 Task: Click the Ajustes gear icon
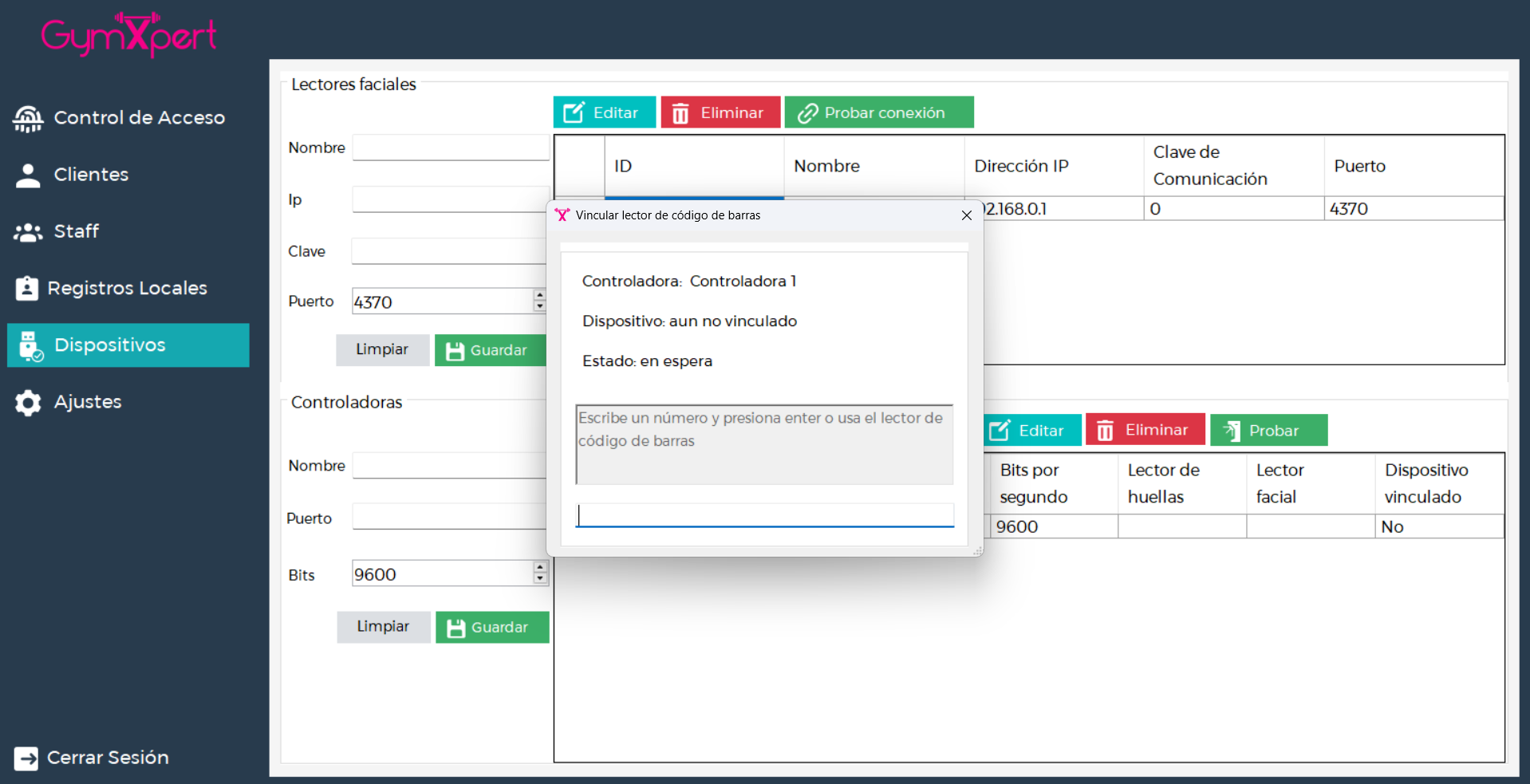[x=28, y=403]
